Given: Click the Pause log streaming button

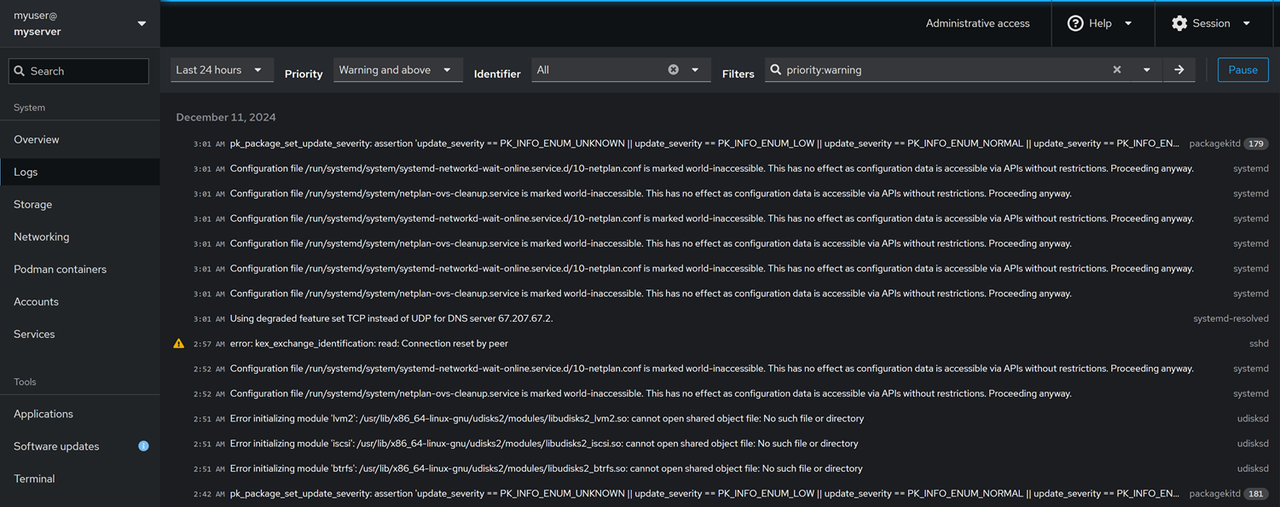Looking at the screenshot, I should (x=1243, y=70).
